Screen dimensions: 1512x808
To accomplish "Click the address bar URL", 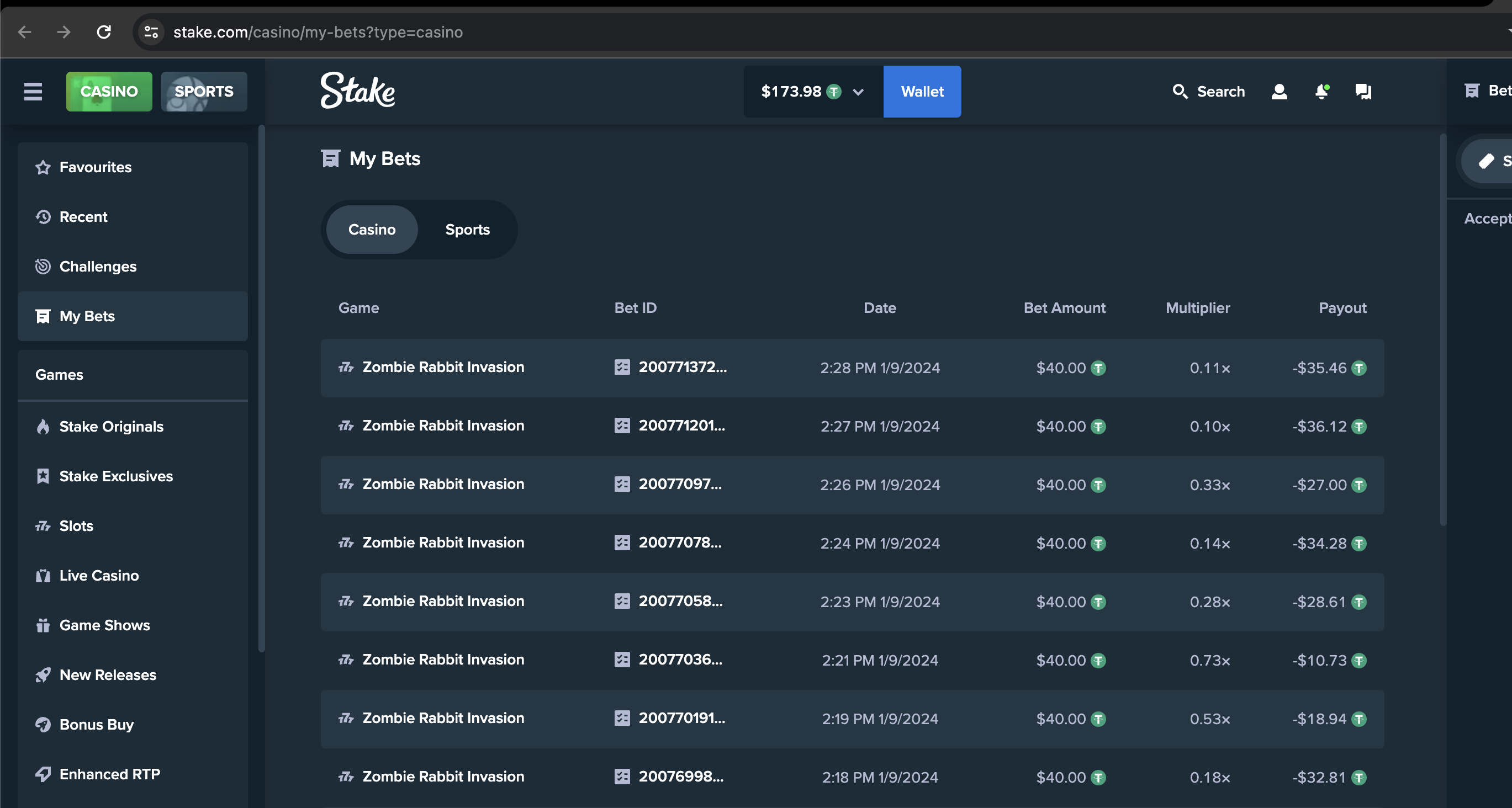I will pyautogui.click(x=318, y=31).
